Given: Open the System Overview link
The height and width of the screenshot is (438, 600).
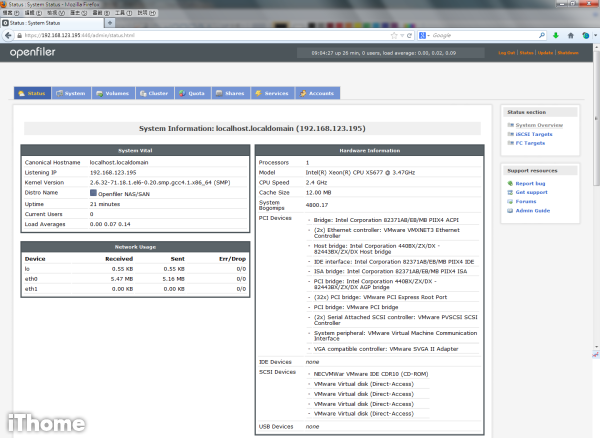Looking at the screenshot, I should pos(539,125).
